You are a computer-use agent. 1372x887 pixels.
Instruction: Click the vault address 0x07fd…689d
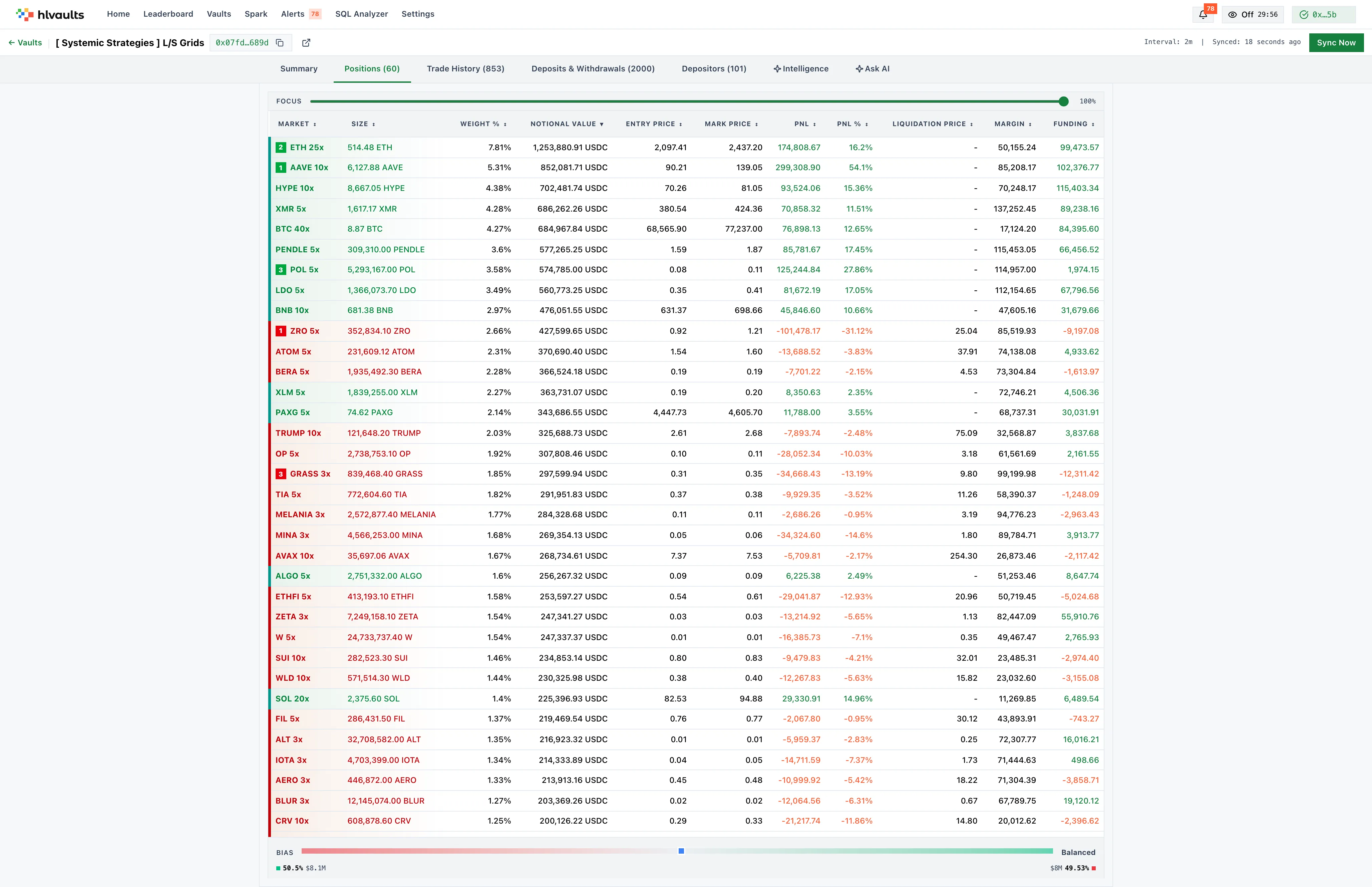[242, 43]
